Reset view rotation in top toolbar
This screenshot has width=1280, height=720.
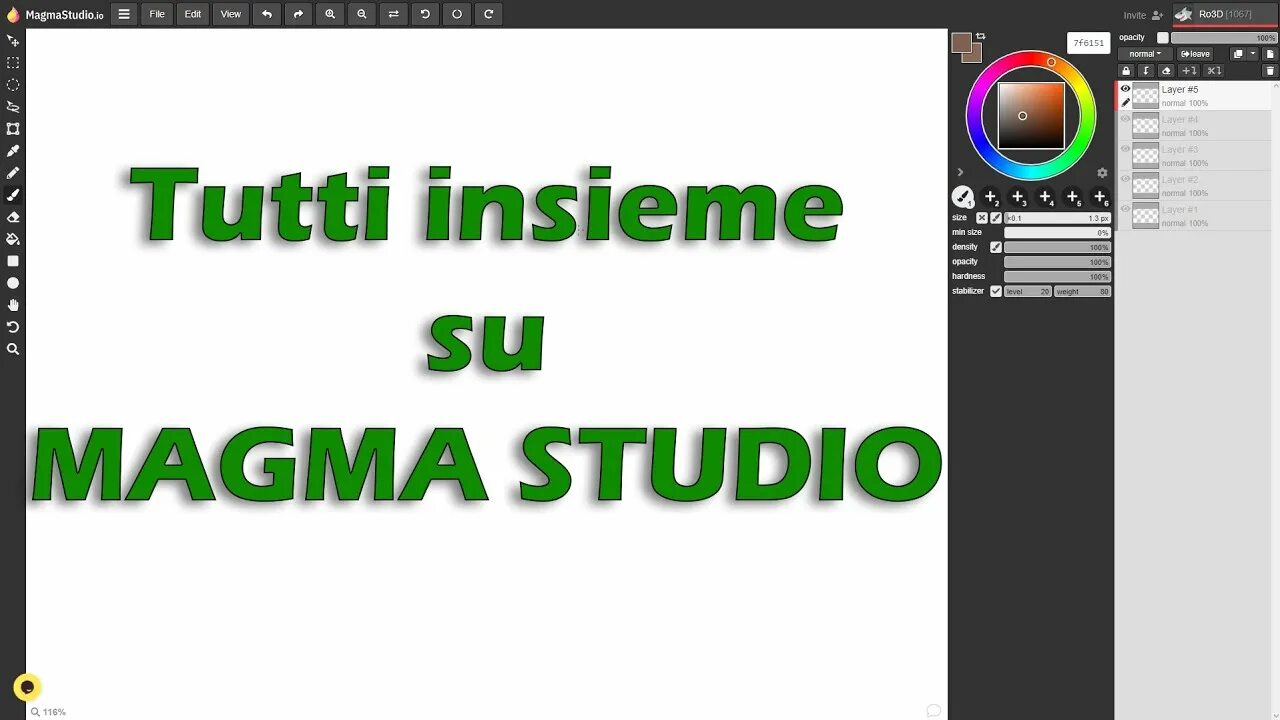(x=457, y=14)
